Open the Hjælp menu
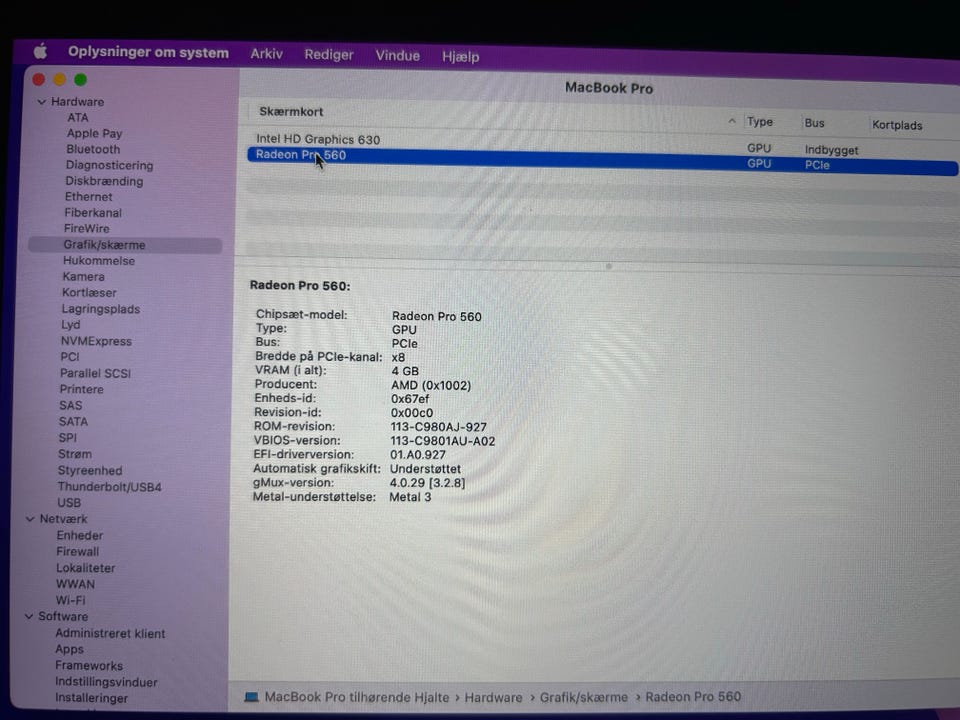960x720 pixels. (460, 56)
